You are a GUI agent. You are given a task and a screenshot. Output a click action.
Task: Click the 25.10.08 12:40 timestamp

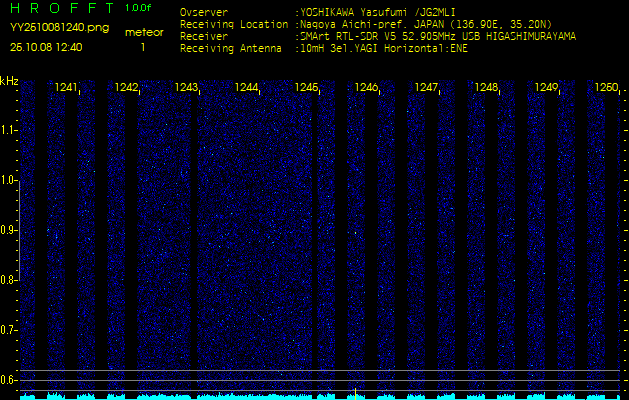point(46,47)
